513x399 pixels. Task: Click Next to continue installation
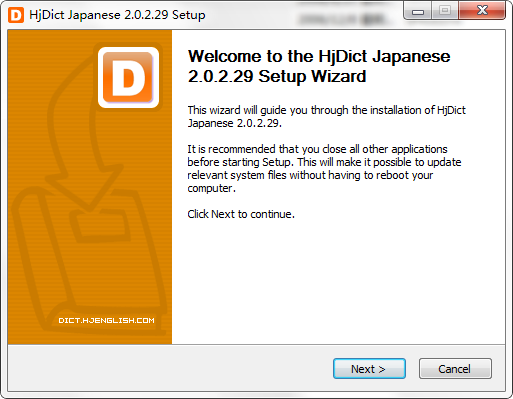coord(369,369)
